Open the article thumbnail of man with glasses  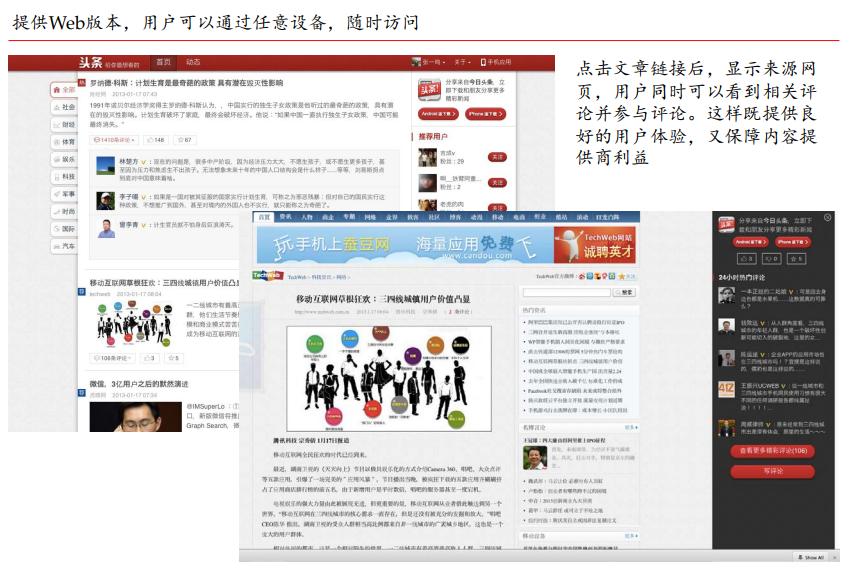click(136, 417)
